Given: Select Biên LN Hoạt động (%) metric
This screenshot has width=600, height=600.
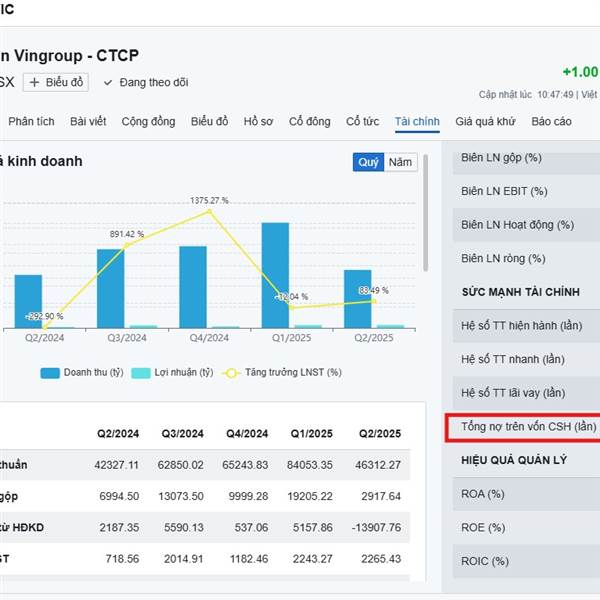Looking at the screenshot, I should [526, 225].
